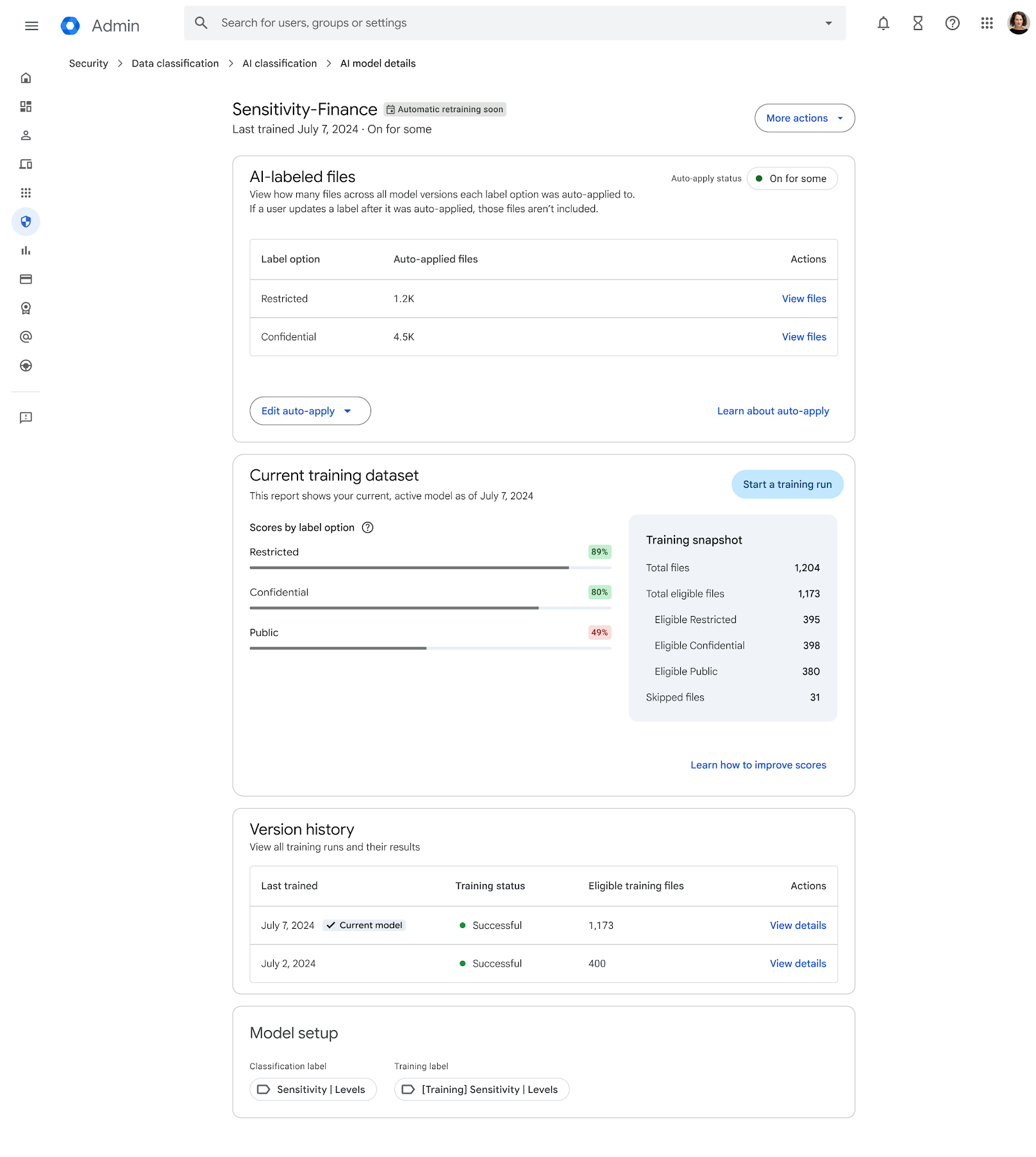This screenshot has width=1036, height=1157.
Task: Open Users directory sidebar icon
Action: (26, 135)
